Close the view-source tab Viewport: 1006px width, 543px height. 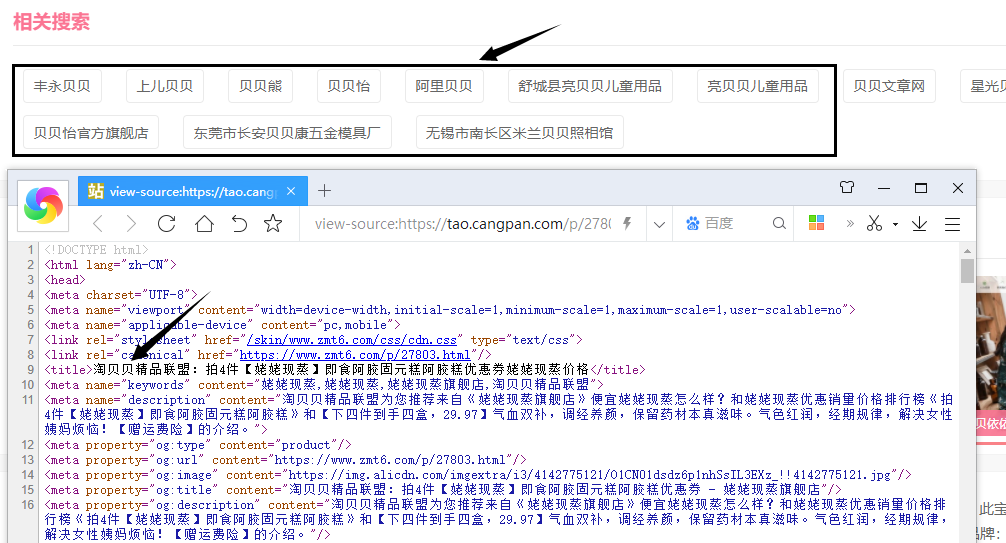291,191
